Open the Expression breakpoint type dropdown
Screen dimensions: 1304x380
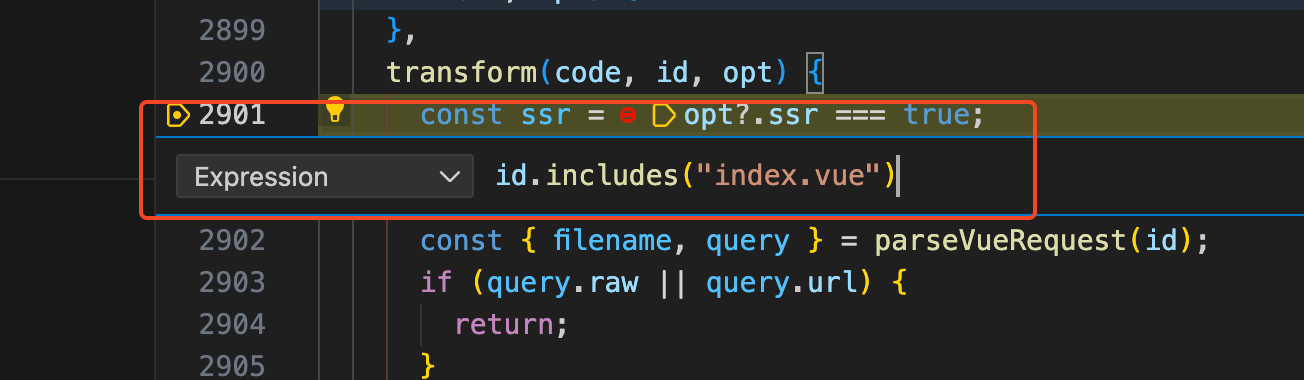tap(324, 177)
